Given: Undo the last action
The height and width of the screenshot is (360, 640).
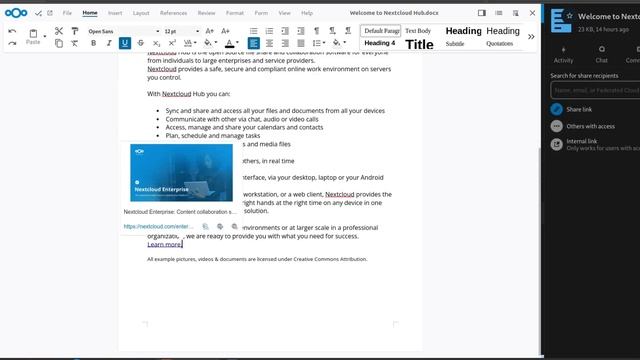Looking at the screenshot, I should coord(12,31).
